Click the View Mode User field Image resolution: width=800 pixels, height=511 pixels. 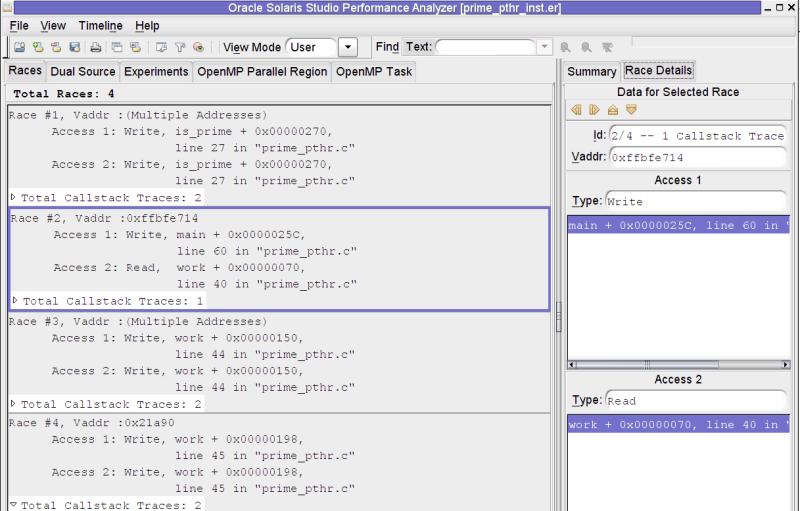pyautogui.click(x=311, y=47)
